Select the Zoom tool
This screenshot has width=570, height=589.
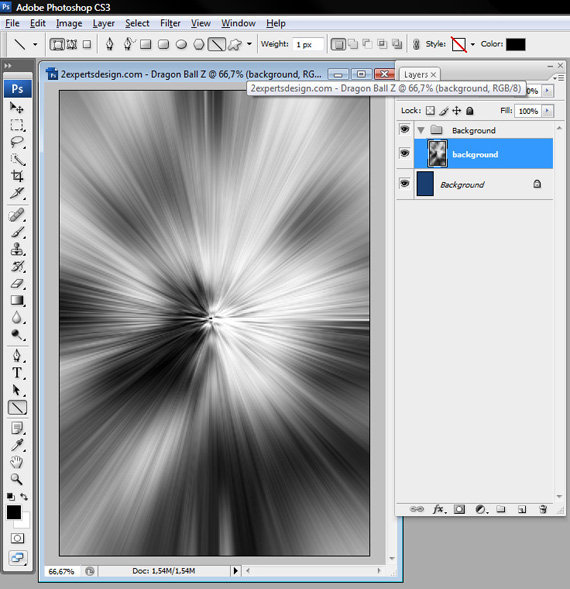click(x=17, y=479)
